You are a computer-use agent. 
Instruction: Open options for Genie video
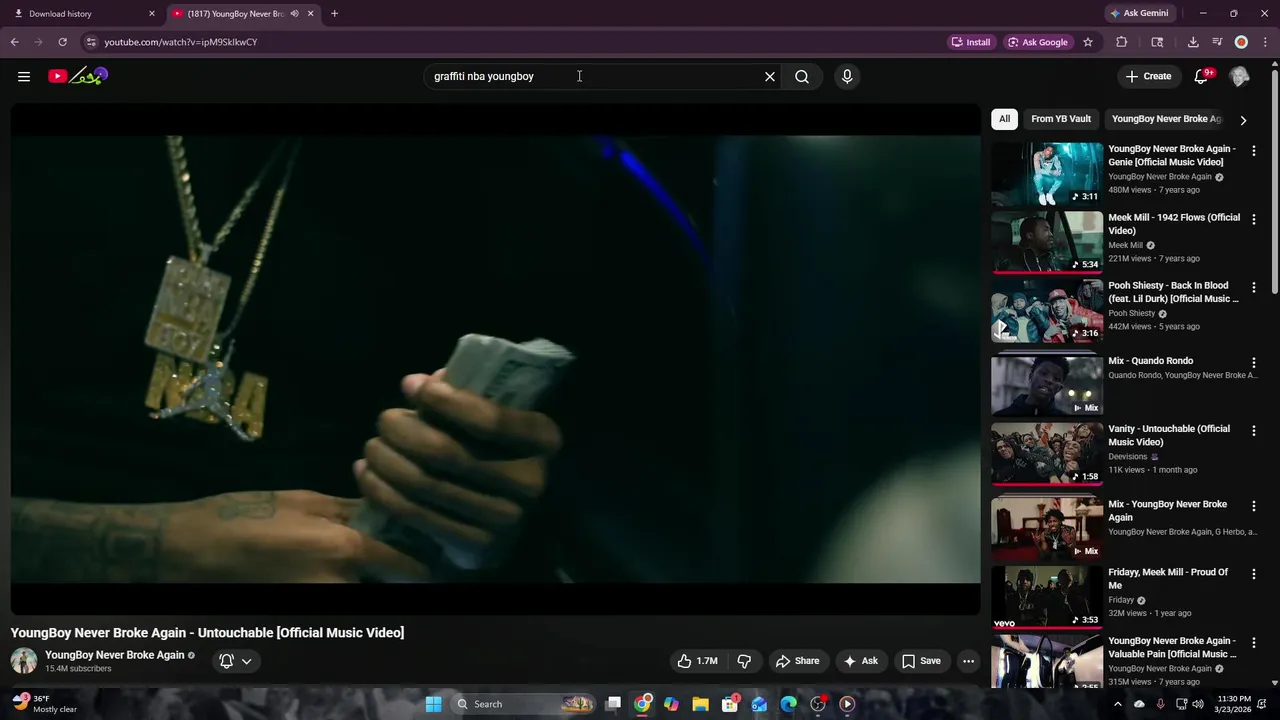tap(1254, 151)
